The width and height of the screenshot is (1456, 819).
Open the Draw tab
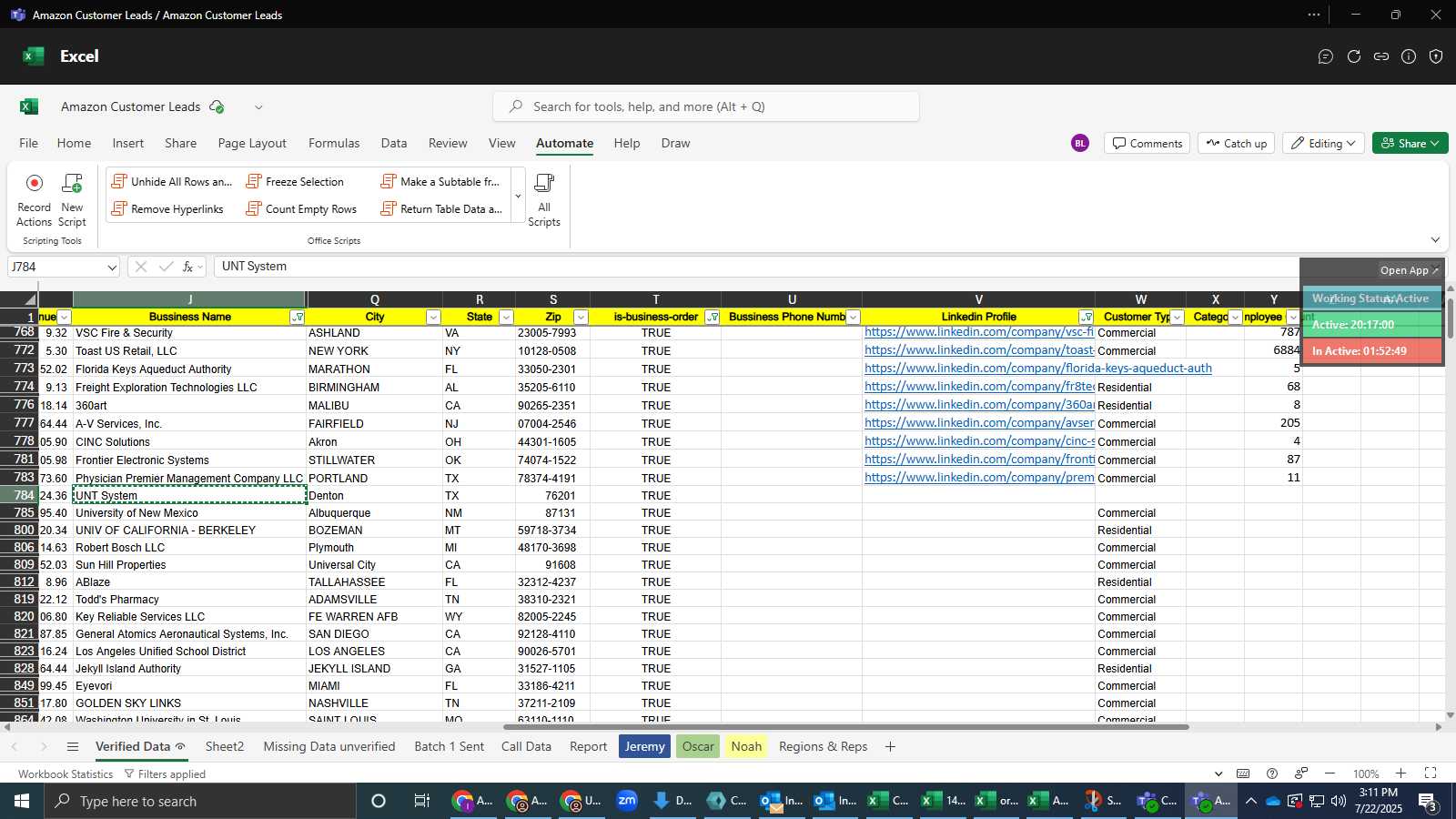pos(675,143)
